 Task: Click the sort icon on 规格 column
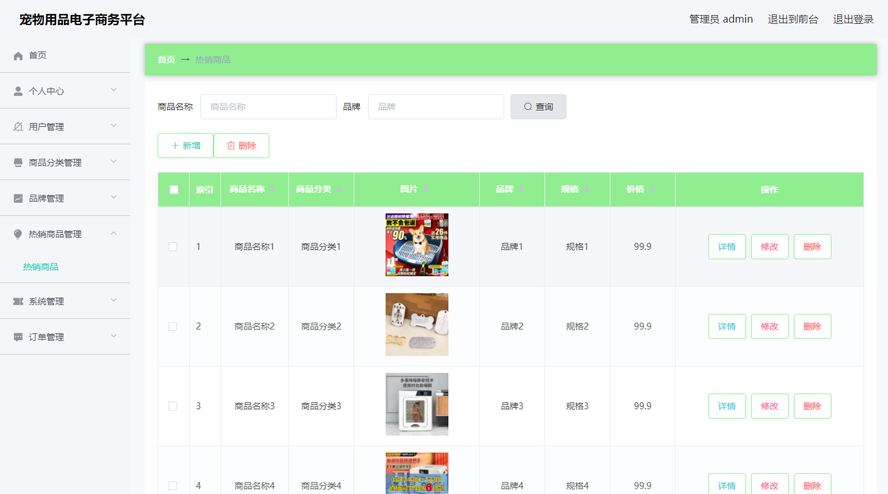[586, 189]
